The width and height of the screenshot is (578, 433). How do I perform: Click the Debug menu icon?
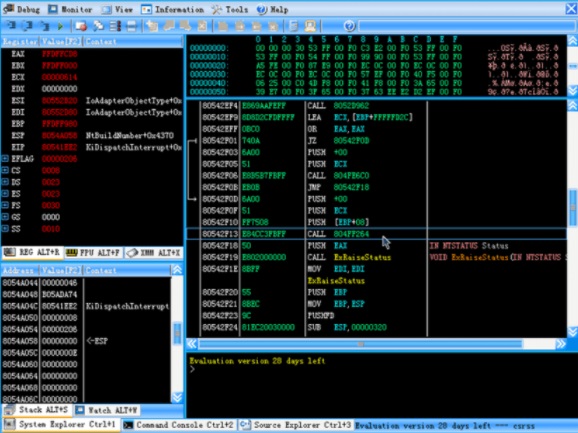tap(9, 9)
